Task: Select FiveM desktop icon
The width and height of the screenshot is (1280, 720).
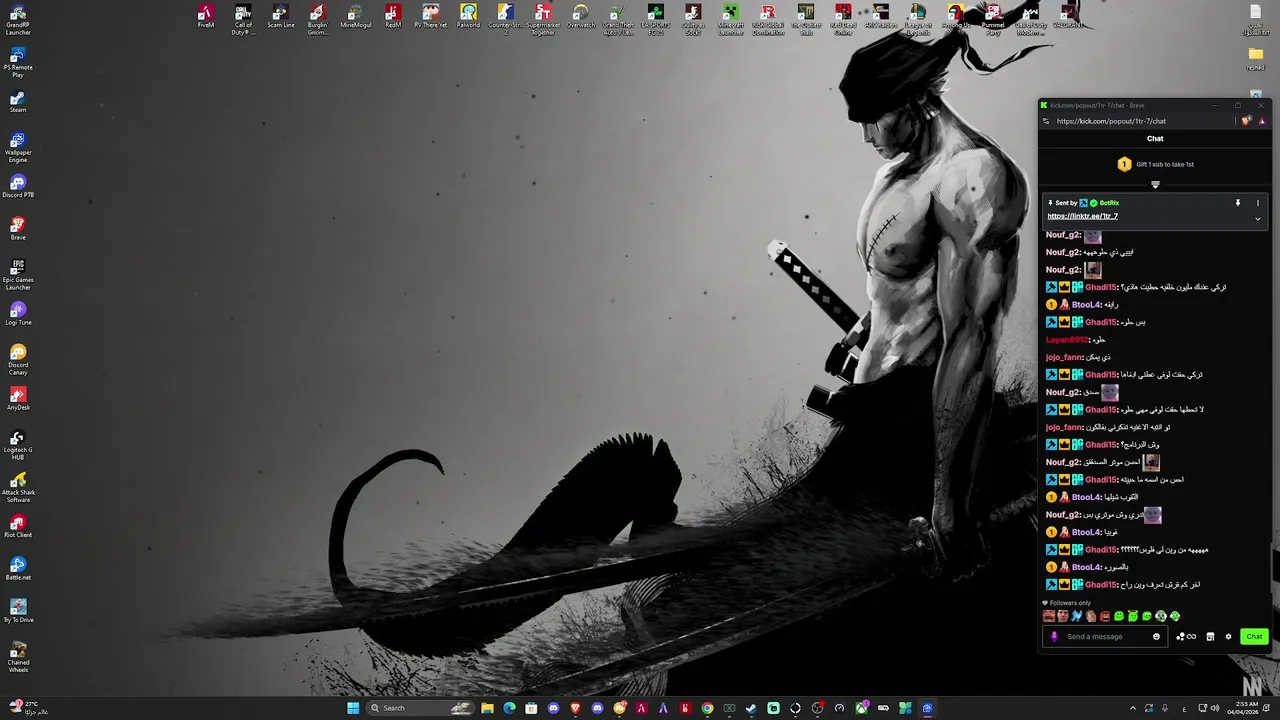Action: pyautogui.click(x=205, y=17)
